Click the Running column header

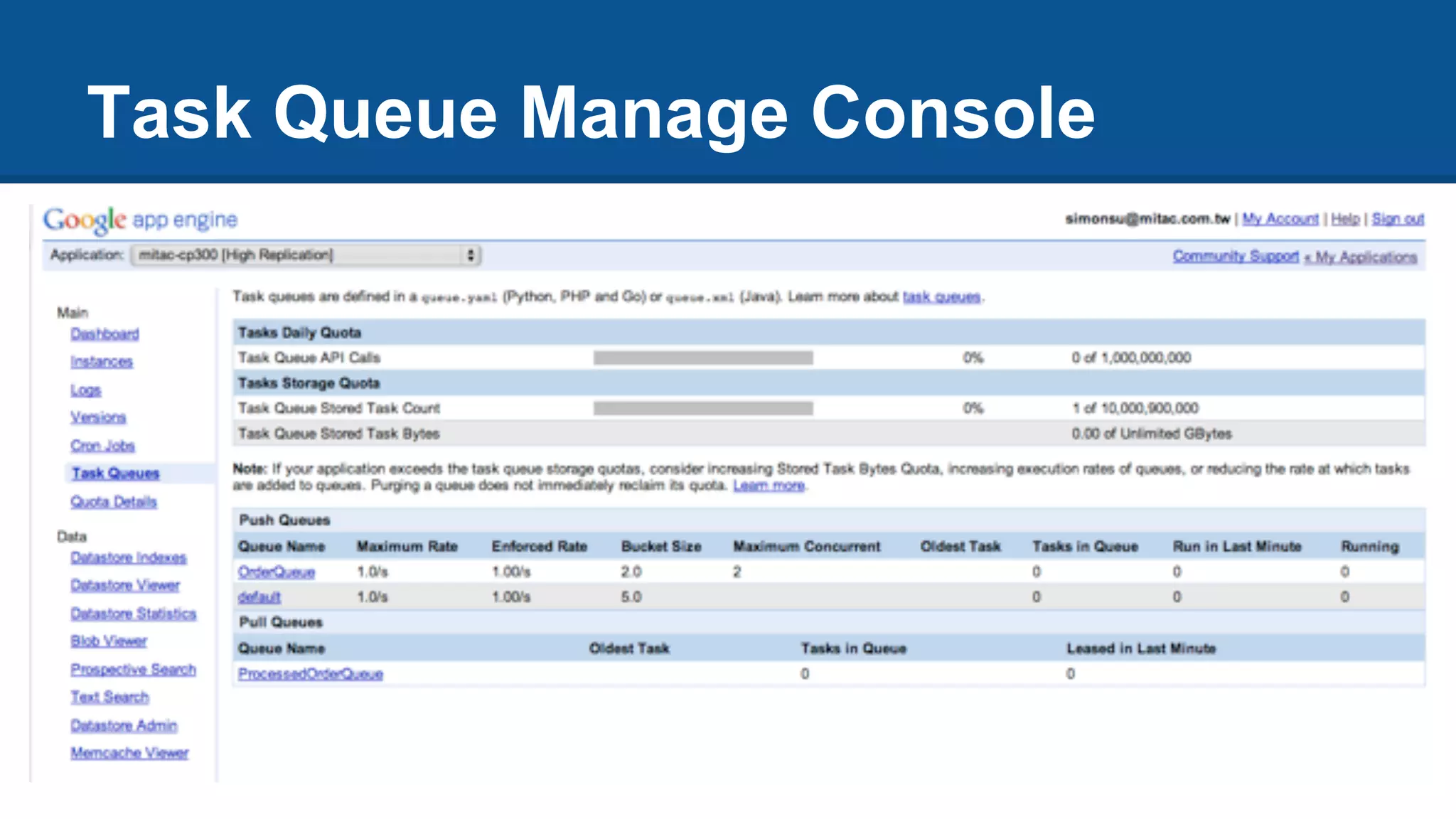point(1370,547)
